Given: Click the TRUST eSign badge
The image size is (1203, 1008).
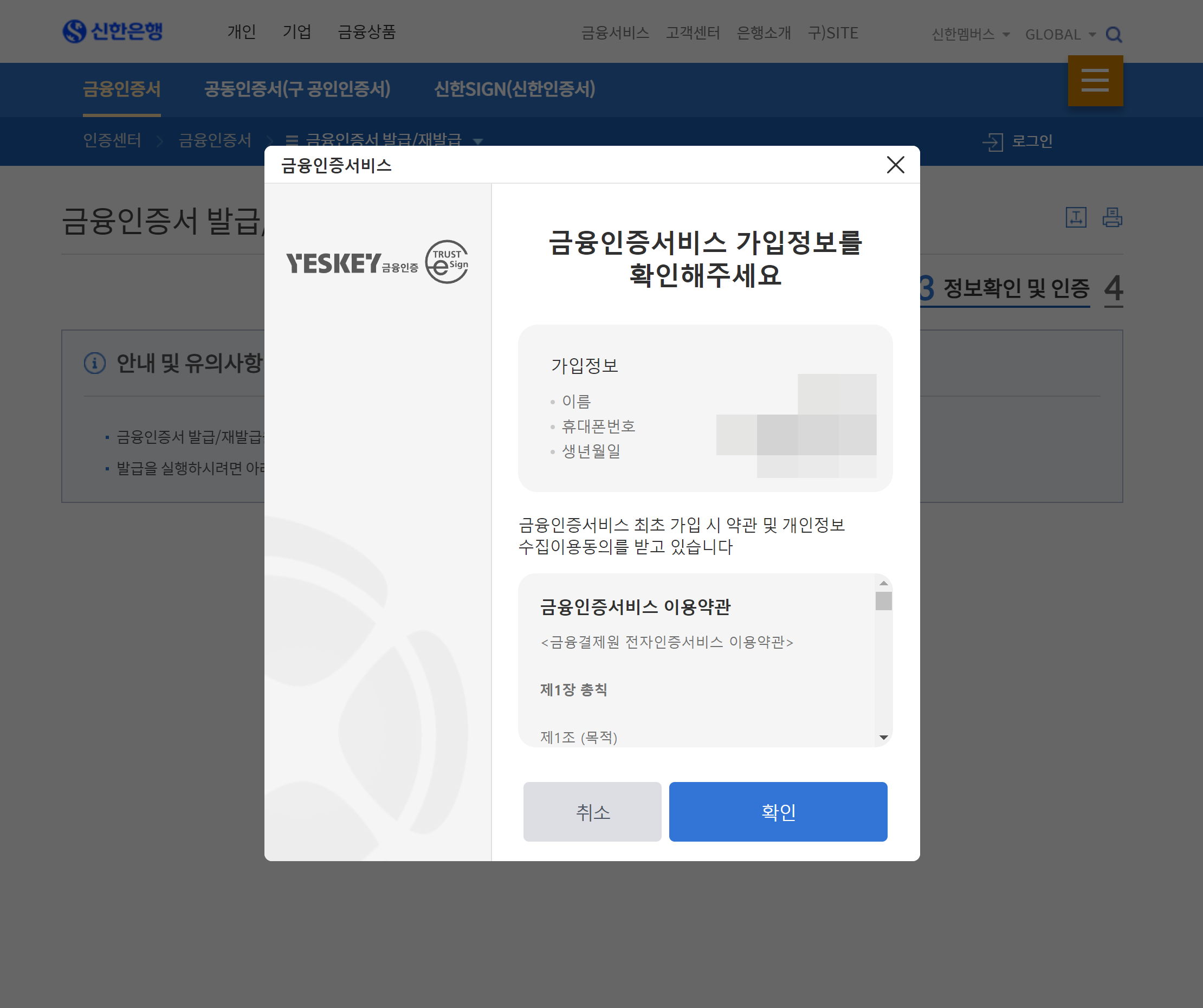Looking at the screenshot, I should [x=447, y=261].
